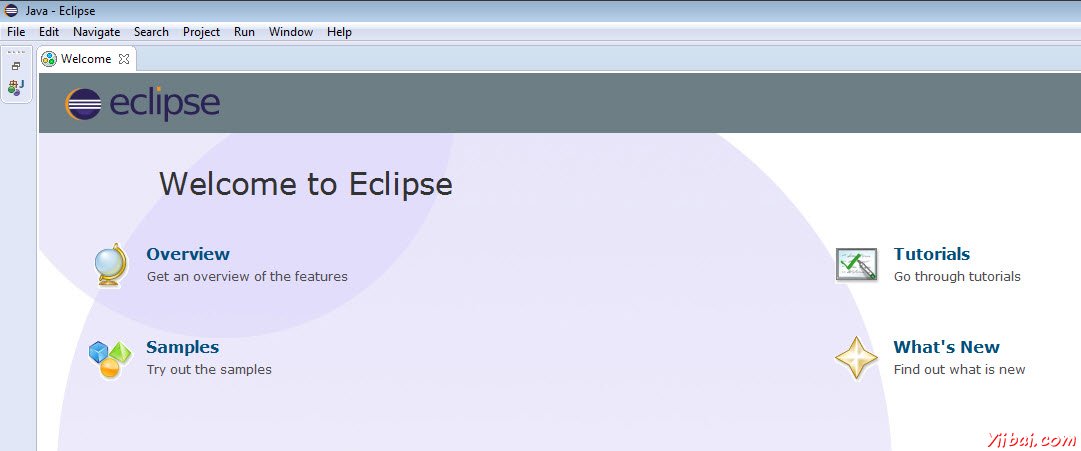Select the Welcome tab
Viewport: 1081px width, 451px height.
86,59
